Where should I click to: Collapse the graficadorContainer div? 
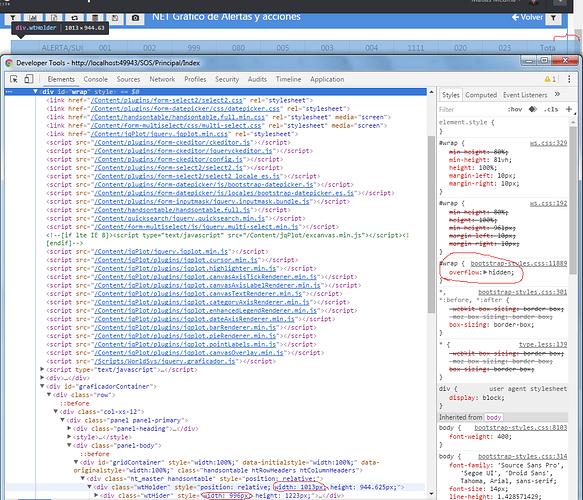[x=42, y=386]
